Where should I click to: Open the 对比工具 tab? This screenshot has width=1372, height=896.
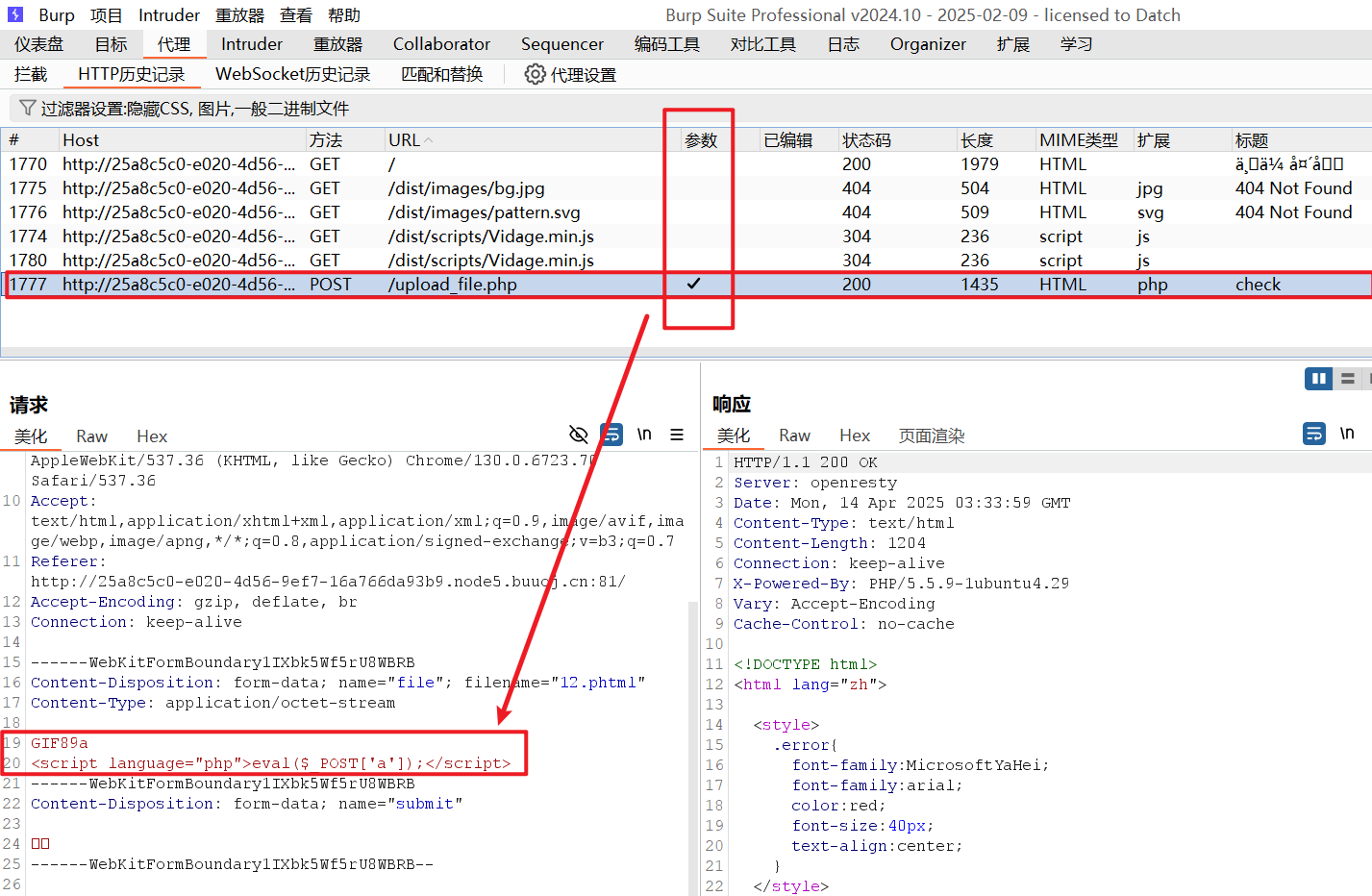(x=763, y=44)
